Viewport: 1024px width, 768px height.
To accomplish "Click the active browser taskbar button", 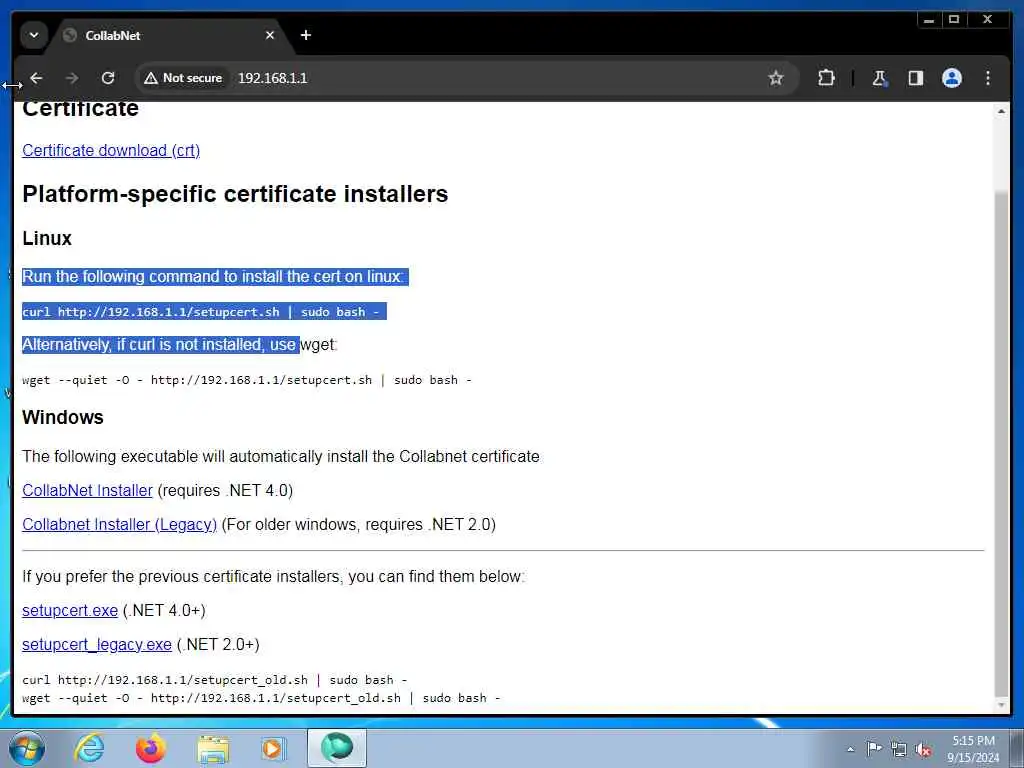I will click(x=337, y=748).
